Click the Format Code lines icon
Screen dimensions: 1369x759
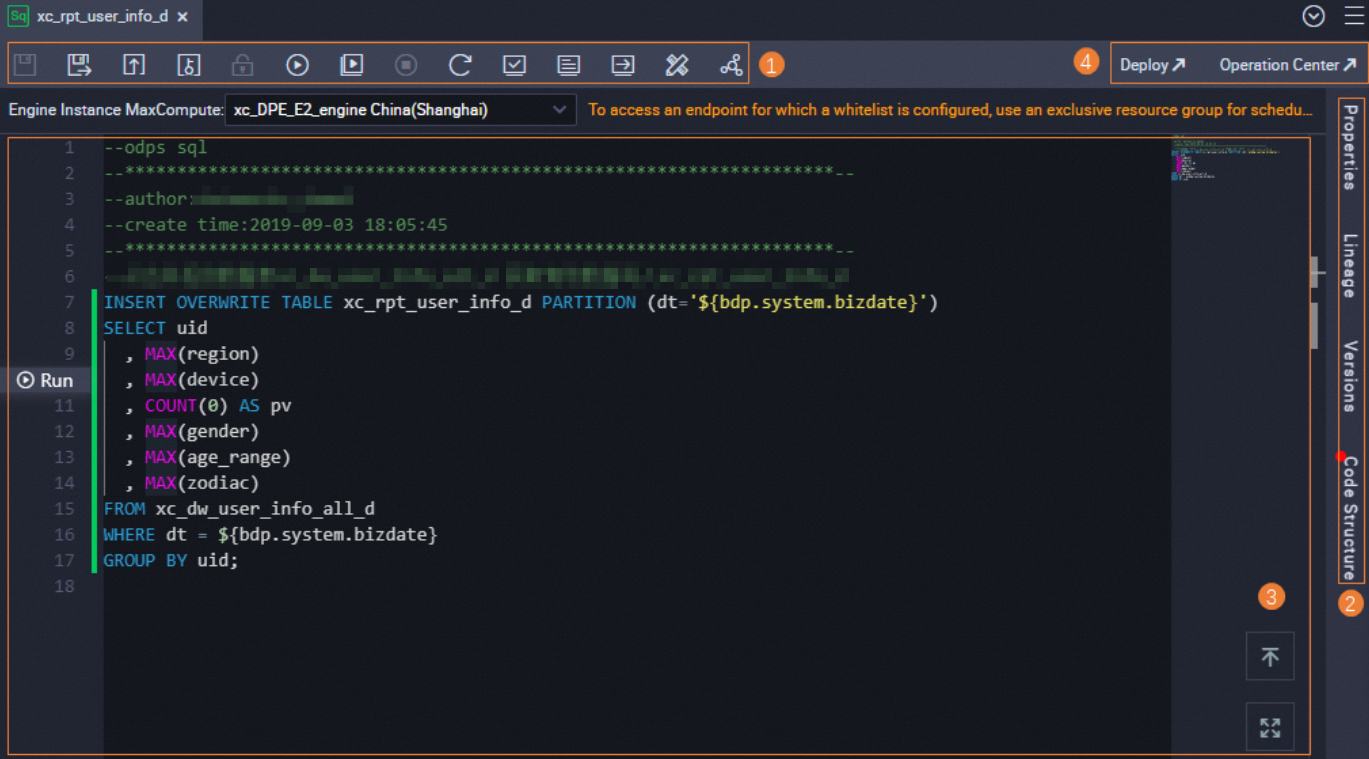coord(568,65)
